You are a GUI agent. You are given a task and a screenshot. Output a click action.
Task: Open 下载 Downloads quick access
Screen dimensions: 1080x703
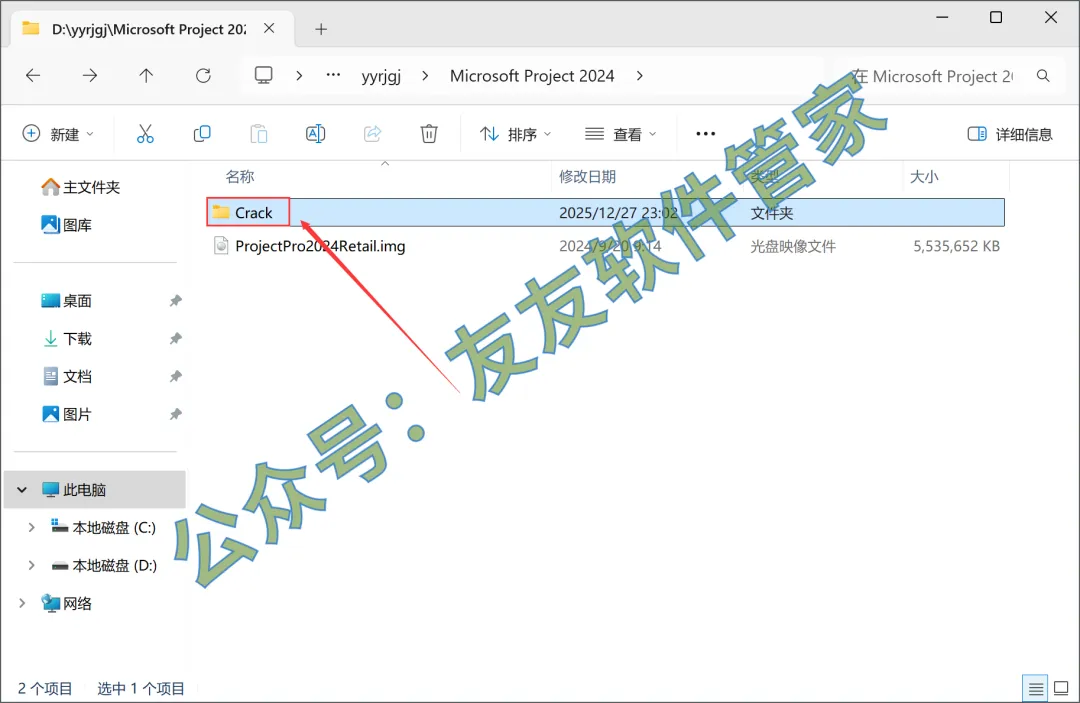pyautogui.click(x=67, y=339)
